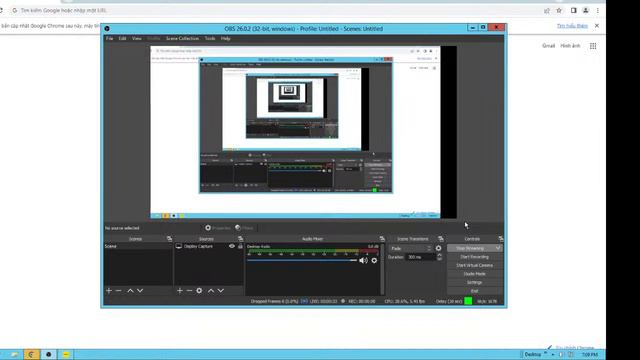The width and height of the screenshot is (640, 360).
Task: Remove selected scene with minus icon
Action: (119, 291)
